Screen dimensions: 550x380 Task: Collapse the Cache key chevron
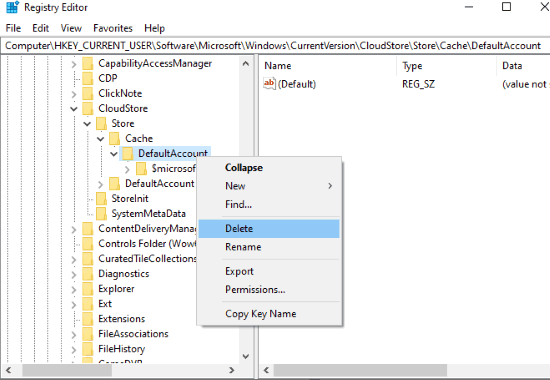pyautogui.click(x=101, y=139)
